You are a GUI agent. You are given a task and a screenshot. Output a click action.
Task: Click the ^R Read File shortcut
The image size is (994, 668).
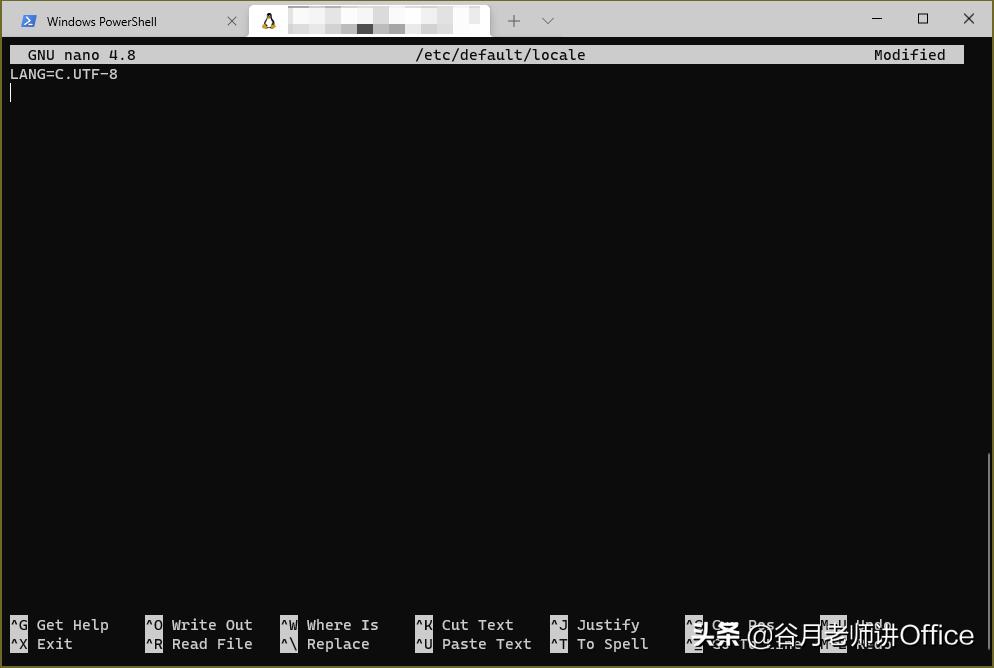(200, 644)
